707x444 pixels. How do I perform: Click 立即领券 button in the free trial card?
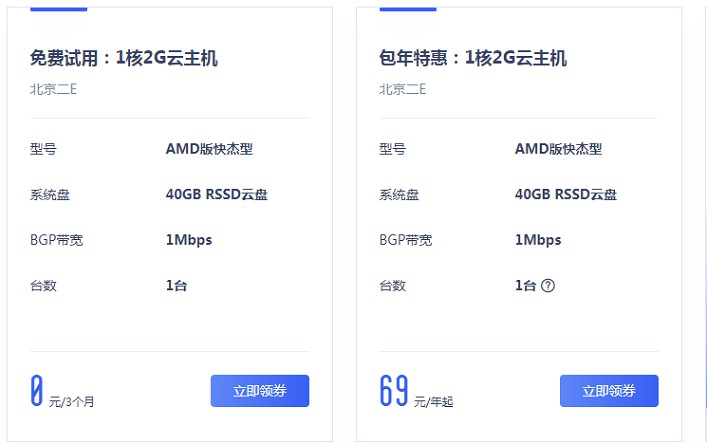[x=260, y=391]
